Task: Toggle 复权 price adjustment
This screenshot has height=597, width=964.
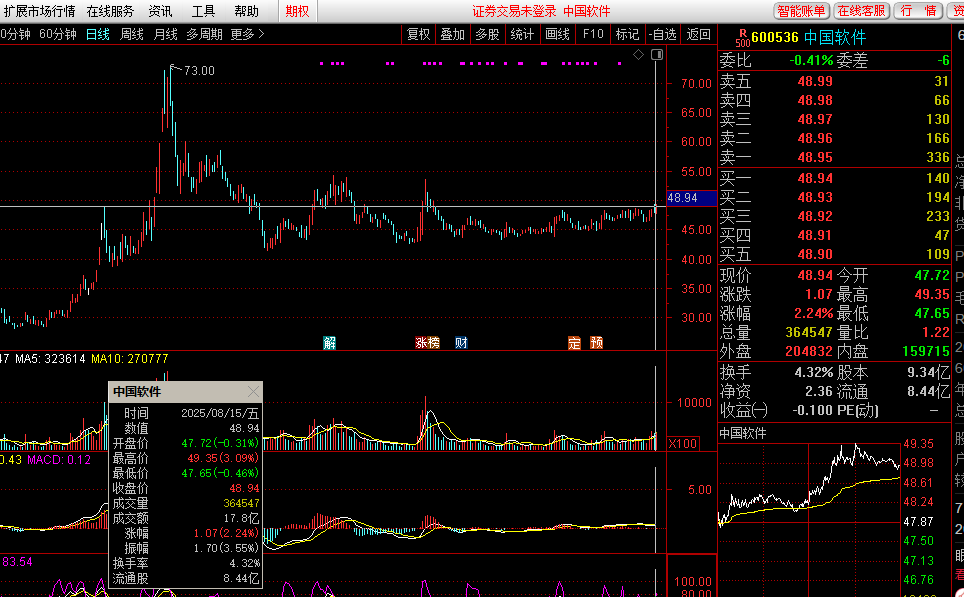Action: (418, 34)
